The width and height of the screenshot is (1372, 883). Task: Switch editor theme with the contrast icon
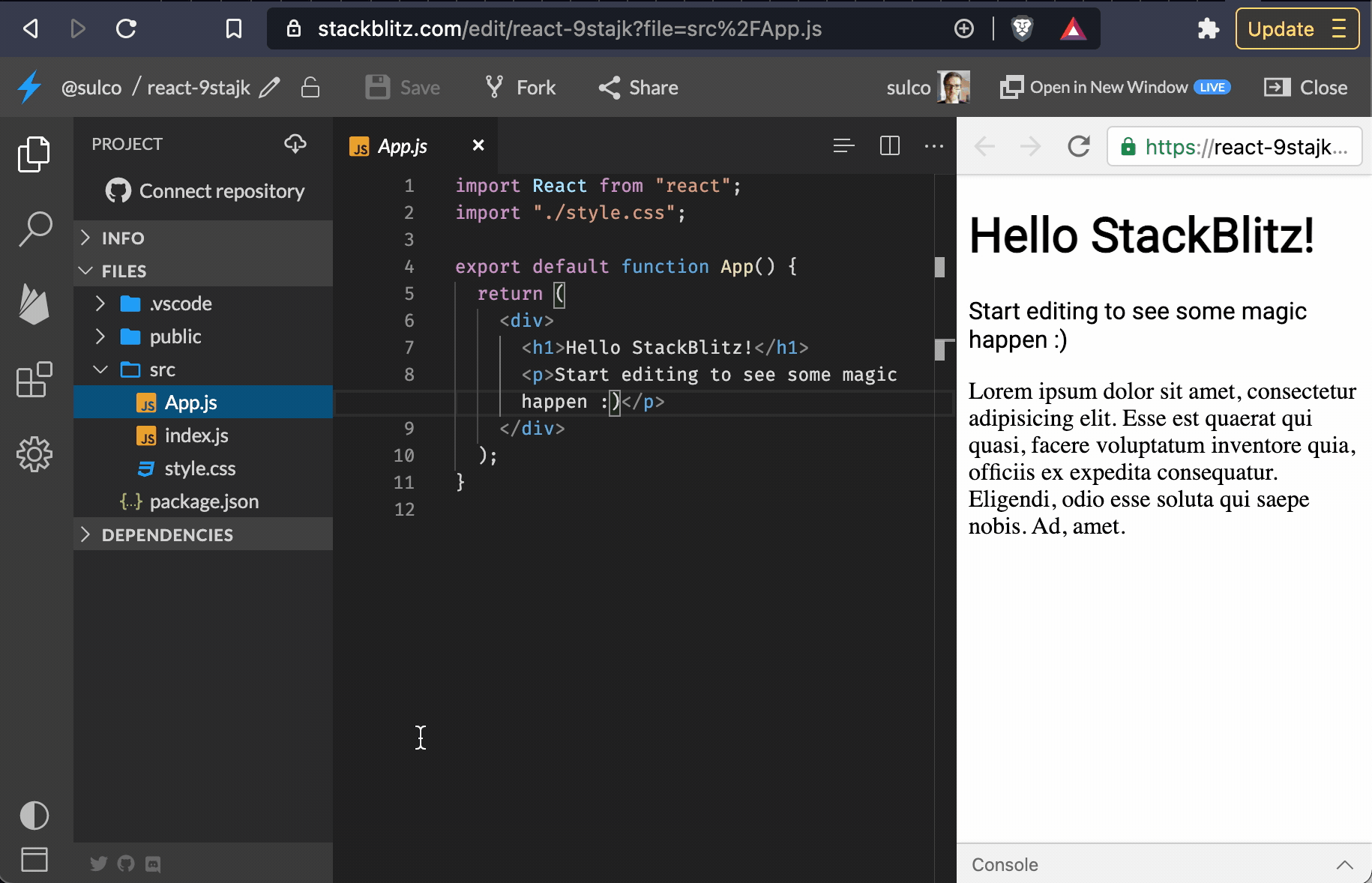click(34, 816)
